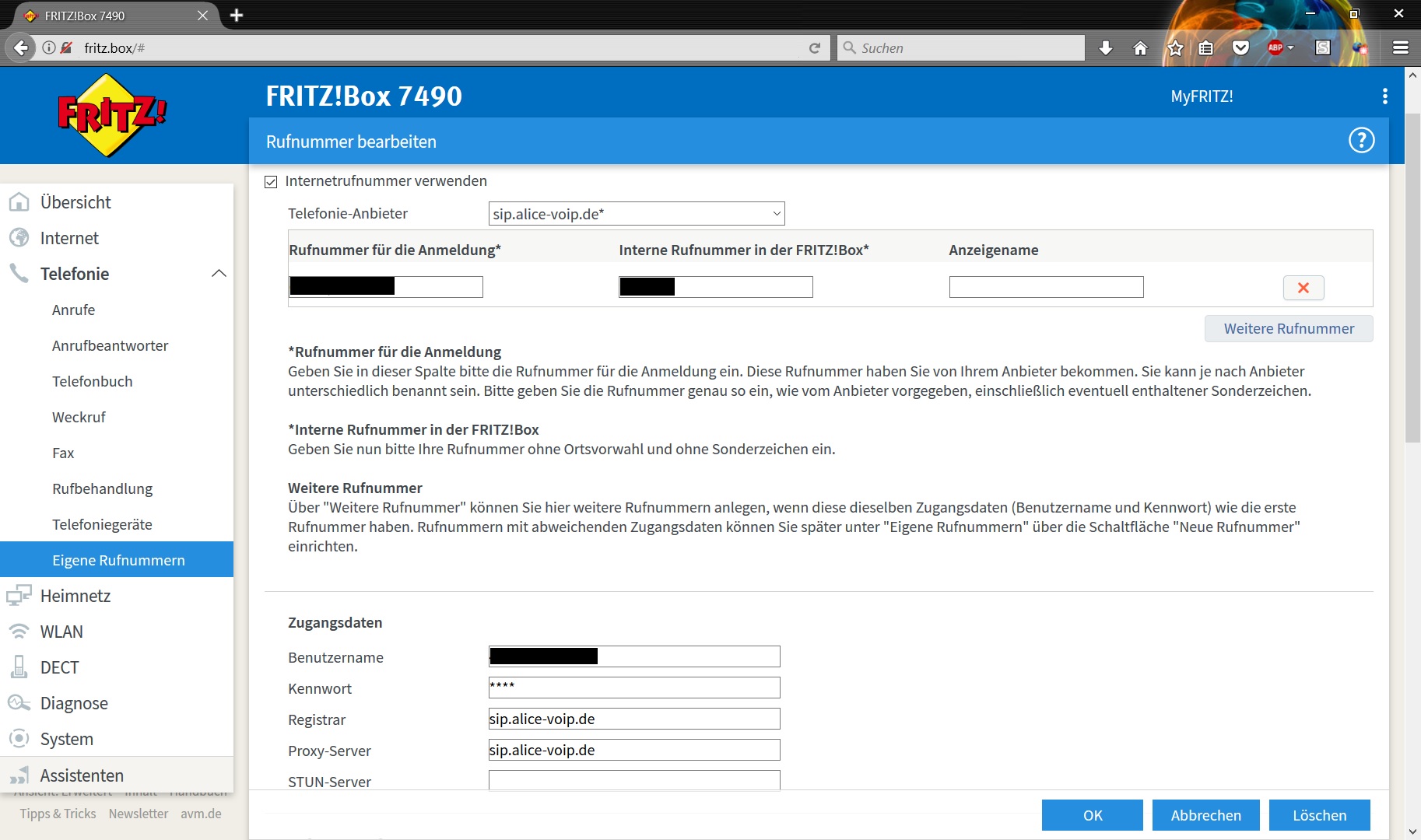Click the Übersicht house icon
The width and height of the screenshot is (1421, 840).
[x=19, y=202]
